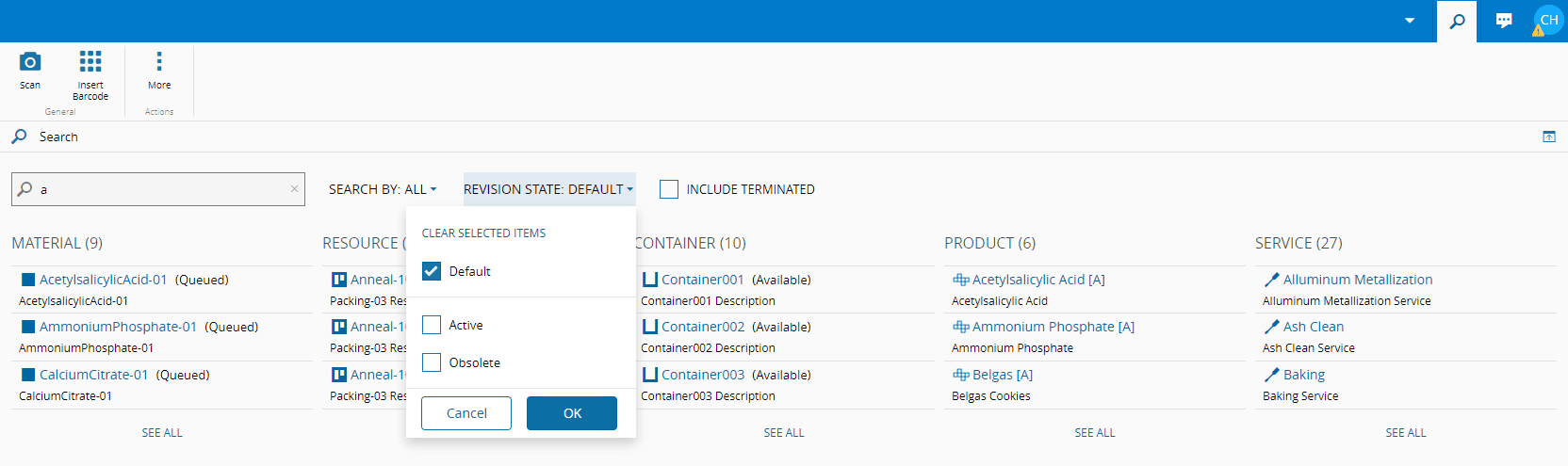
Task: Open the More actions menu
Action: coord(158,63)
